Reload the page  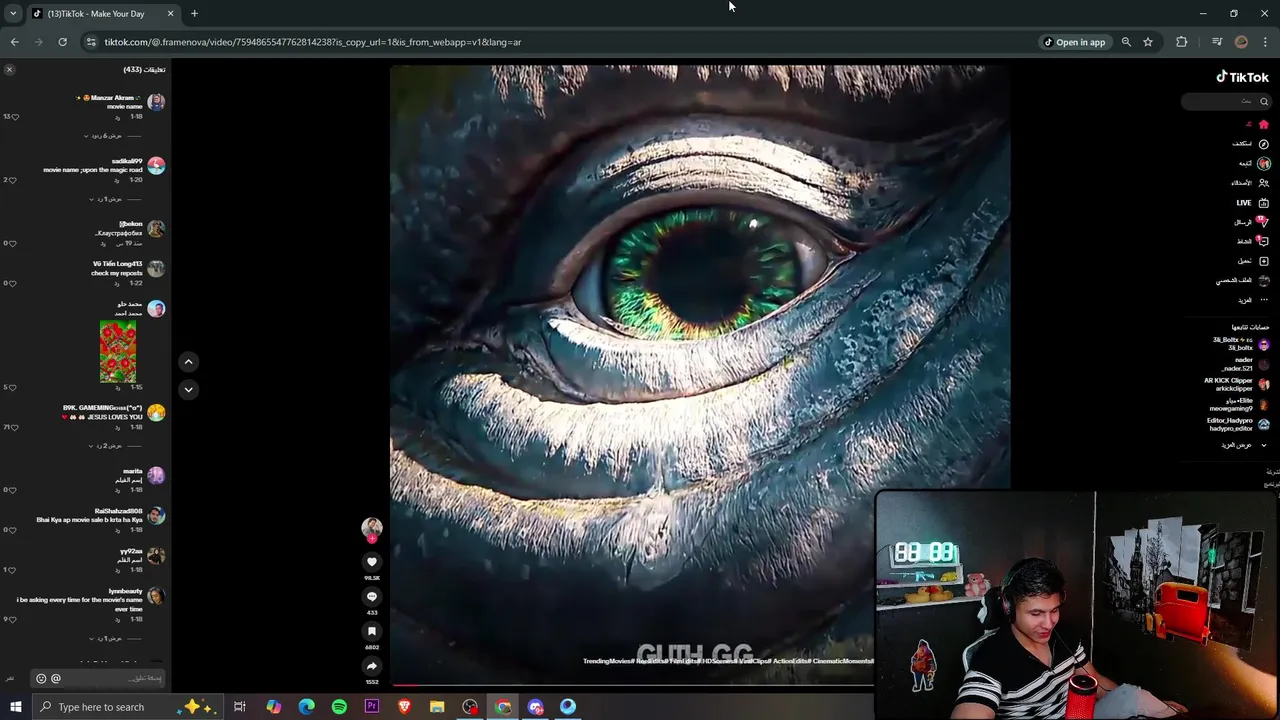62,42
